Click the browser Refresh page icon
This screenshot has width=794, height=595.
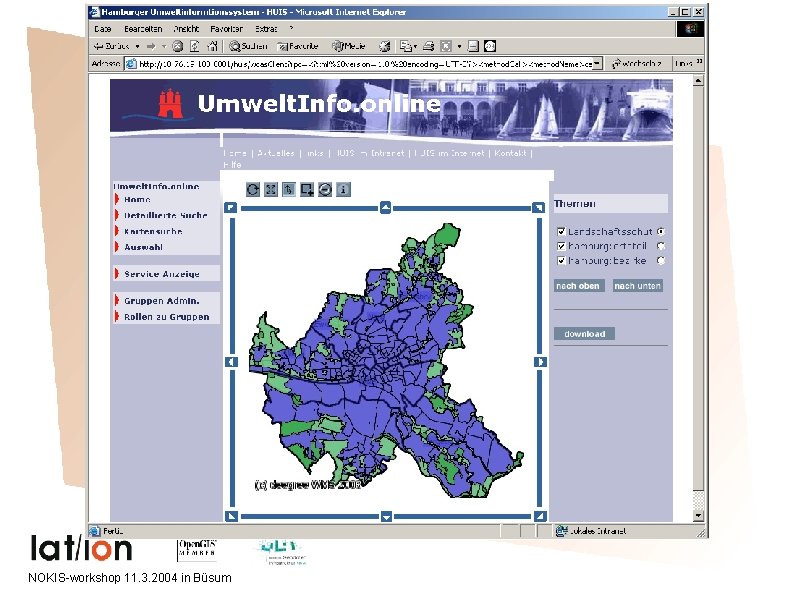[x=195, y=46]
